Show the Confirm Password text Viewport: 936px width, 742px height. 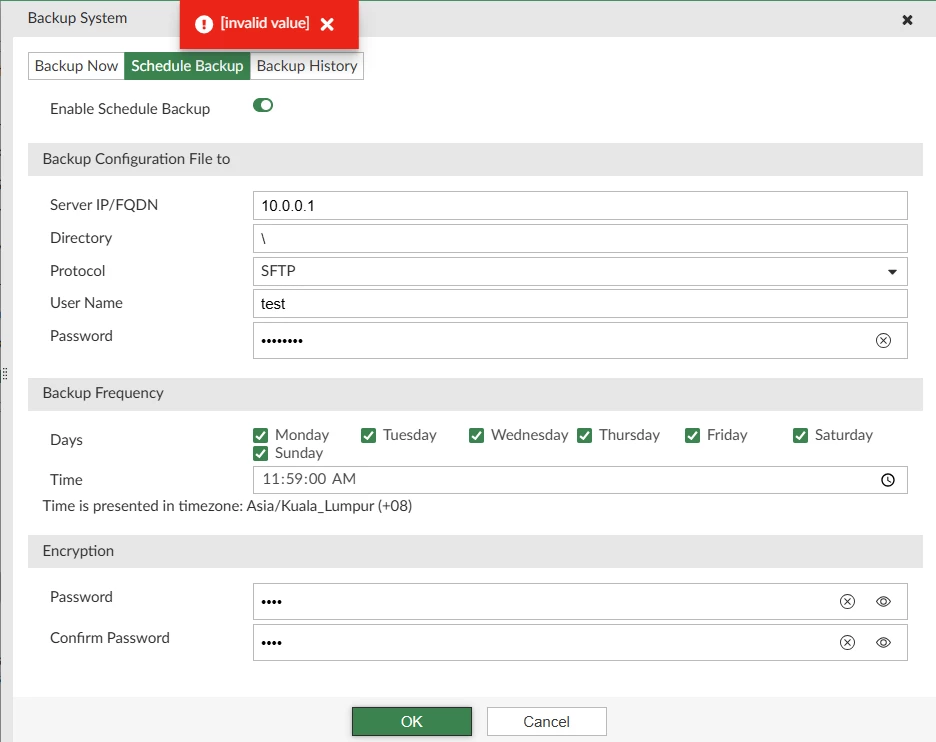883,642
